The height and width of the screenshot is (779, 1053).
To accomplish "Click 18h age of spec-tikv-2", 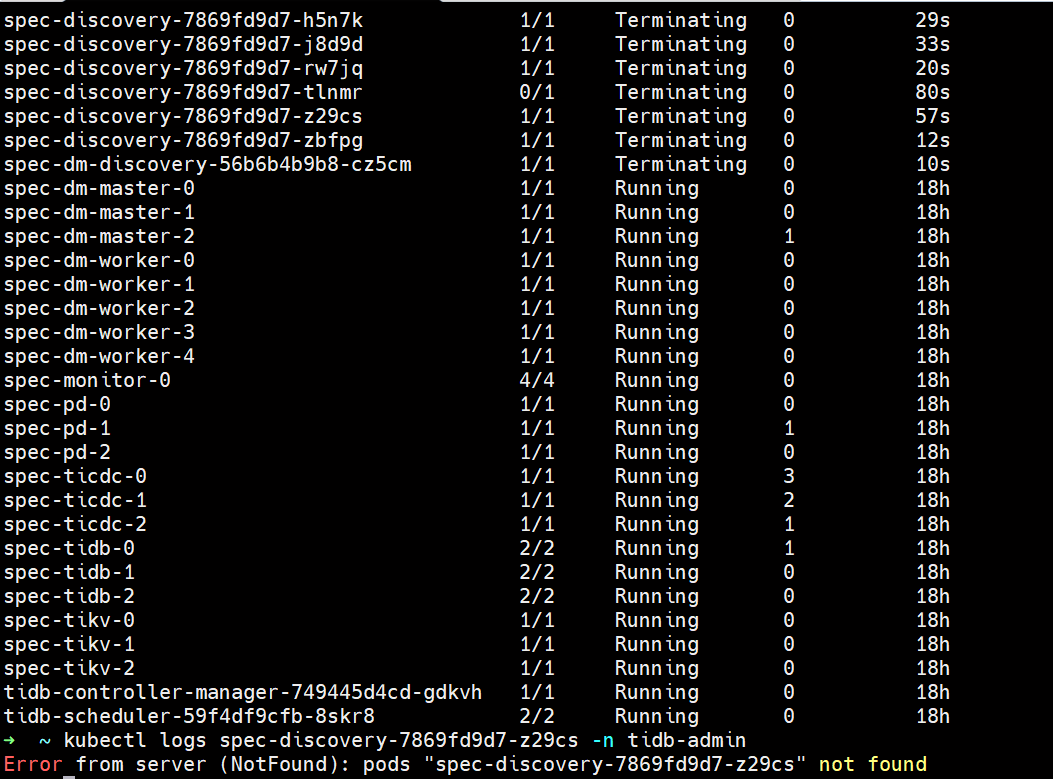I will click(x=933, y=669).
